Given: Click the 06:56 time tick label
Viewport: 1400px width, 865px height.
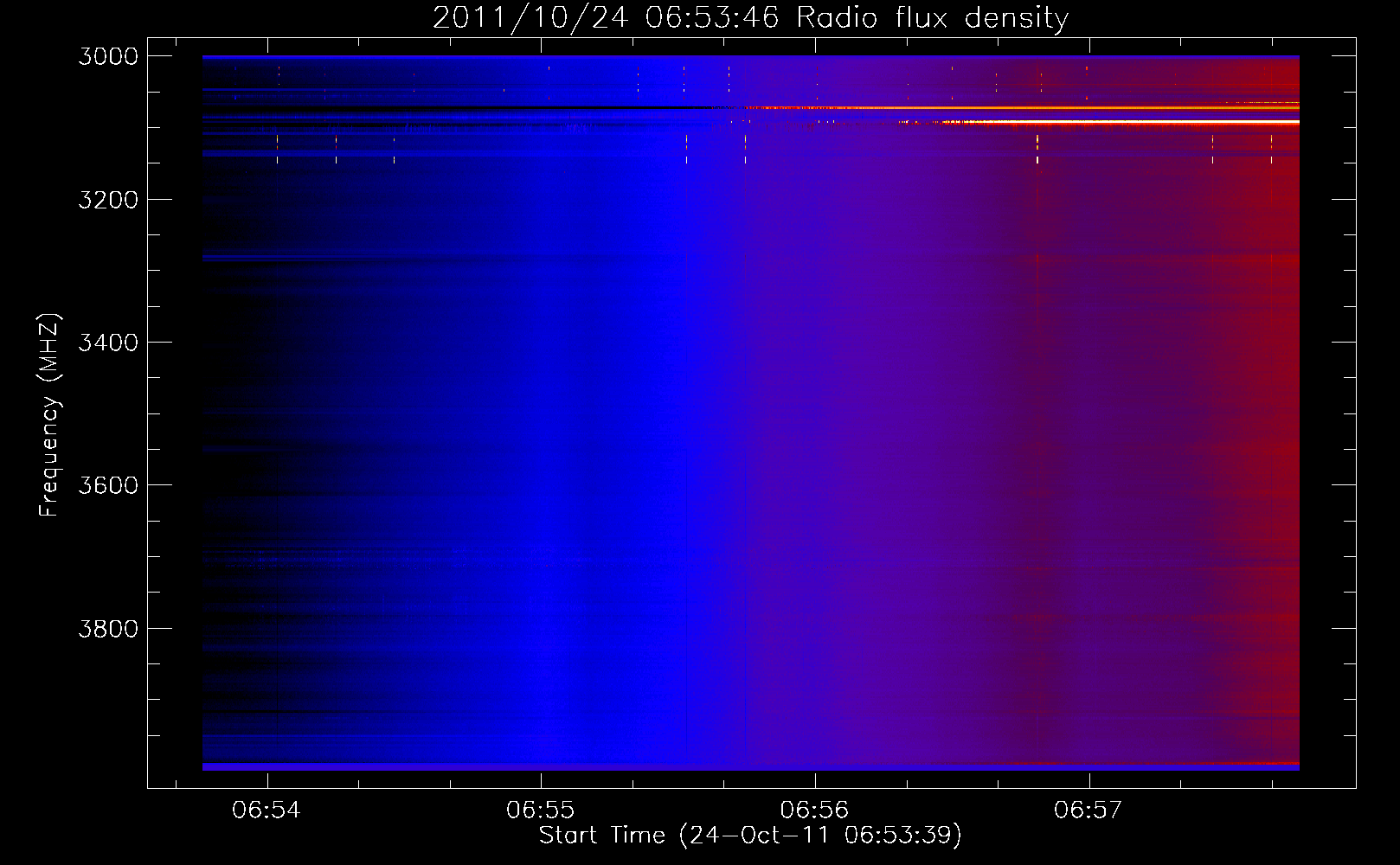Looking at the screenshot, I should 814,811.
